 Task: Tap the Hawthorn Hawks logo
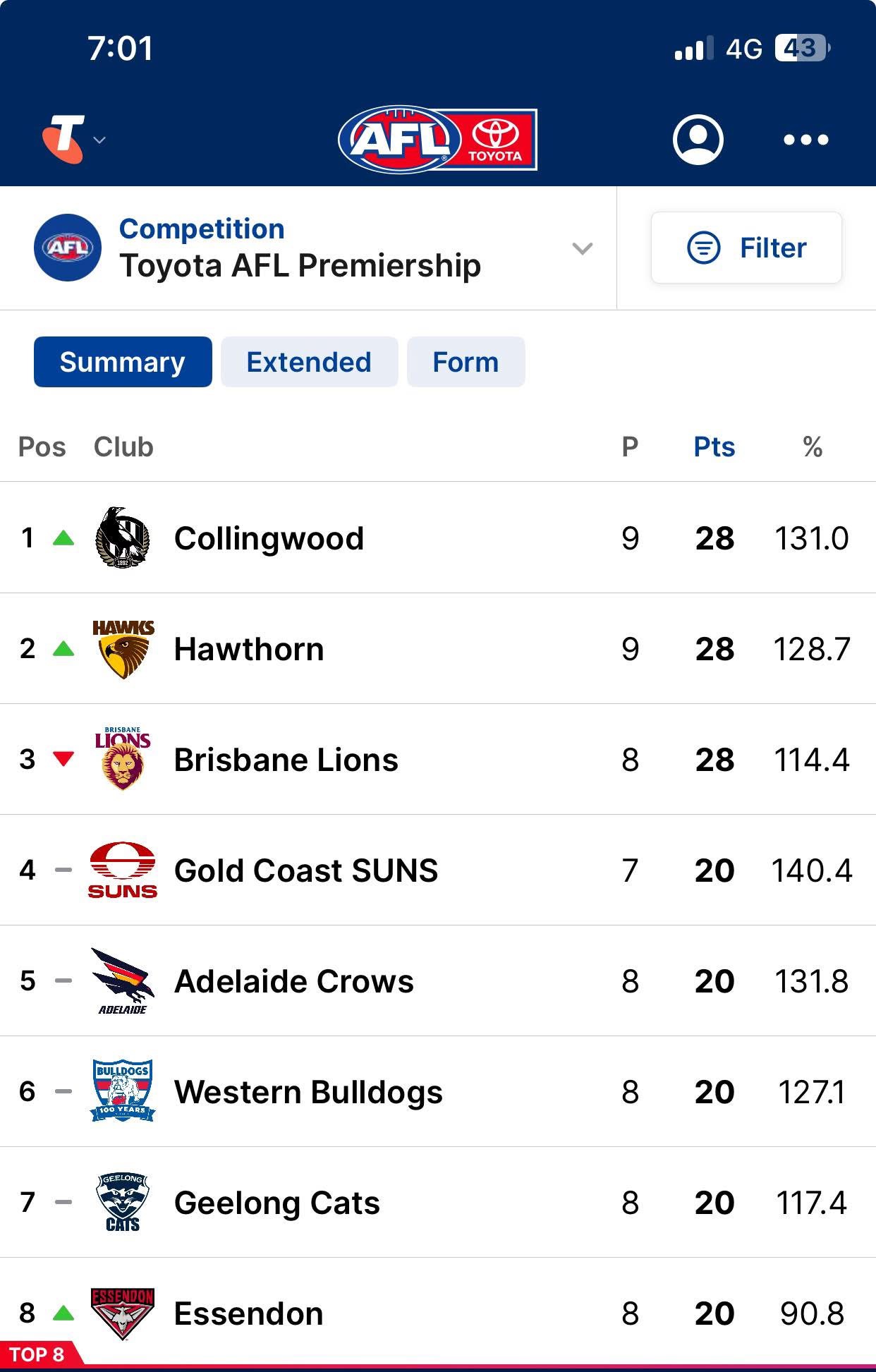123,649
